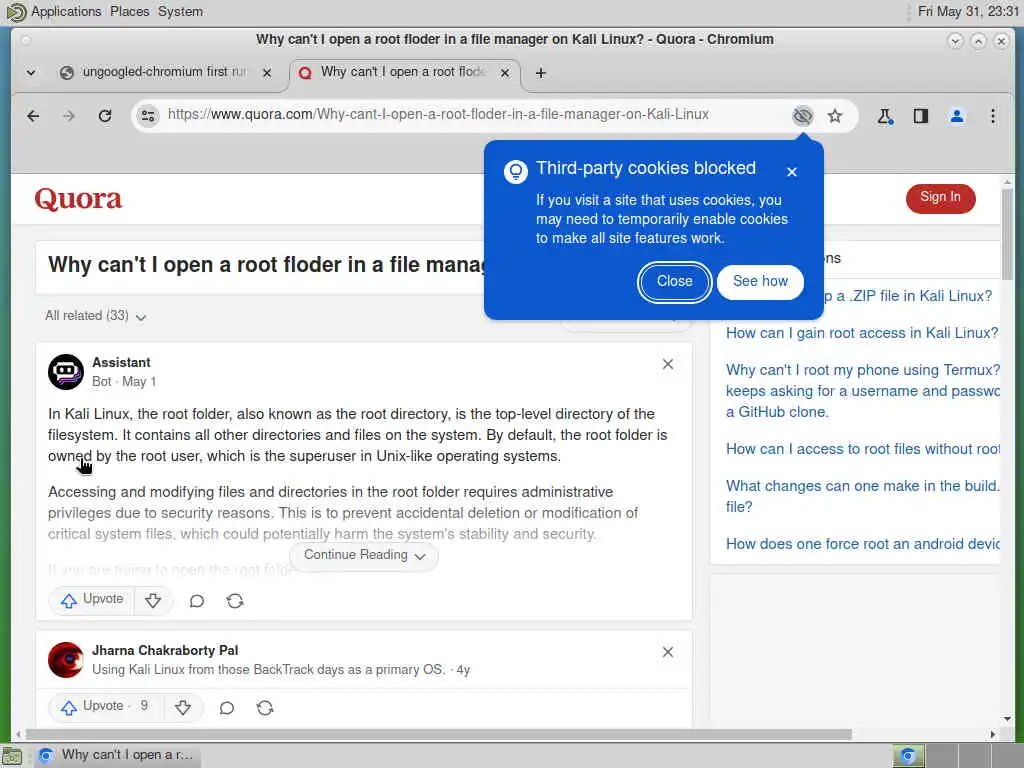The height and width of the screenshot is (768, 1024).
Task: Open 'How can I access to root files' link
Action: coord(862,449)
